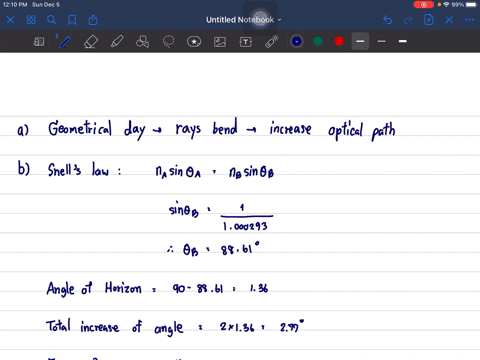Bookmark this page
The image size is (480, 360).
pos(72,20)
